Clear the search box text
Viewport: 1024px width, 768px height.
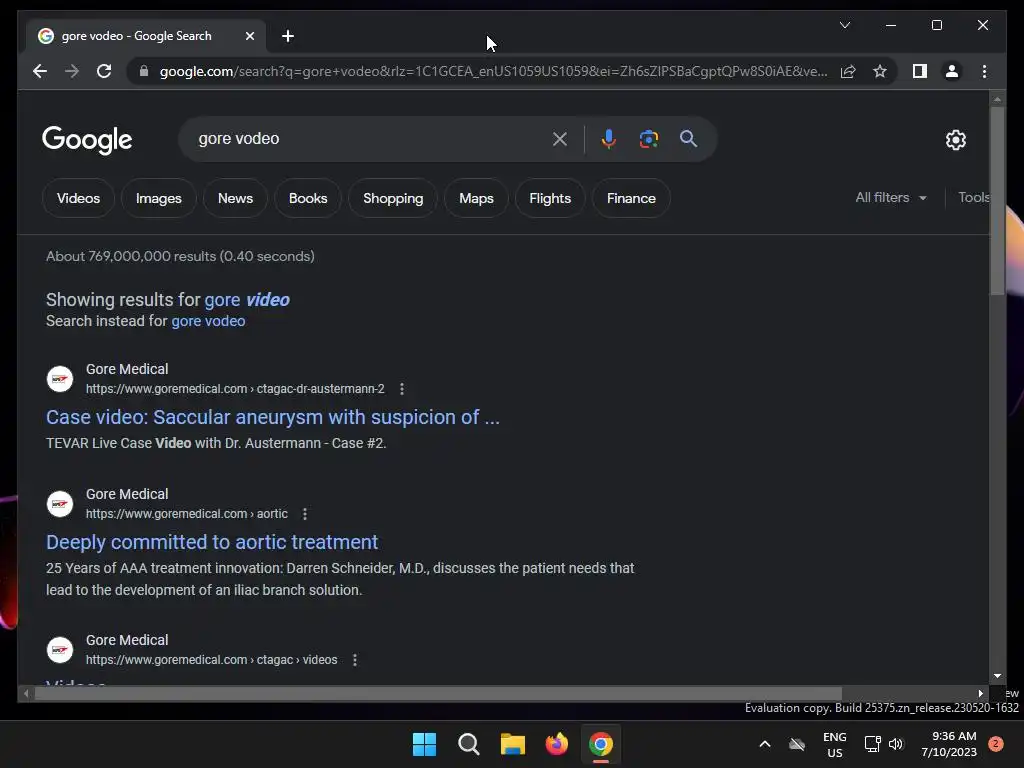pos(560,138)
